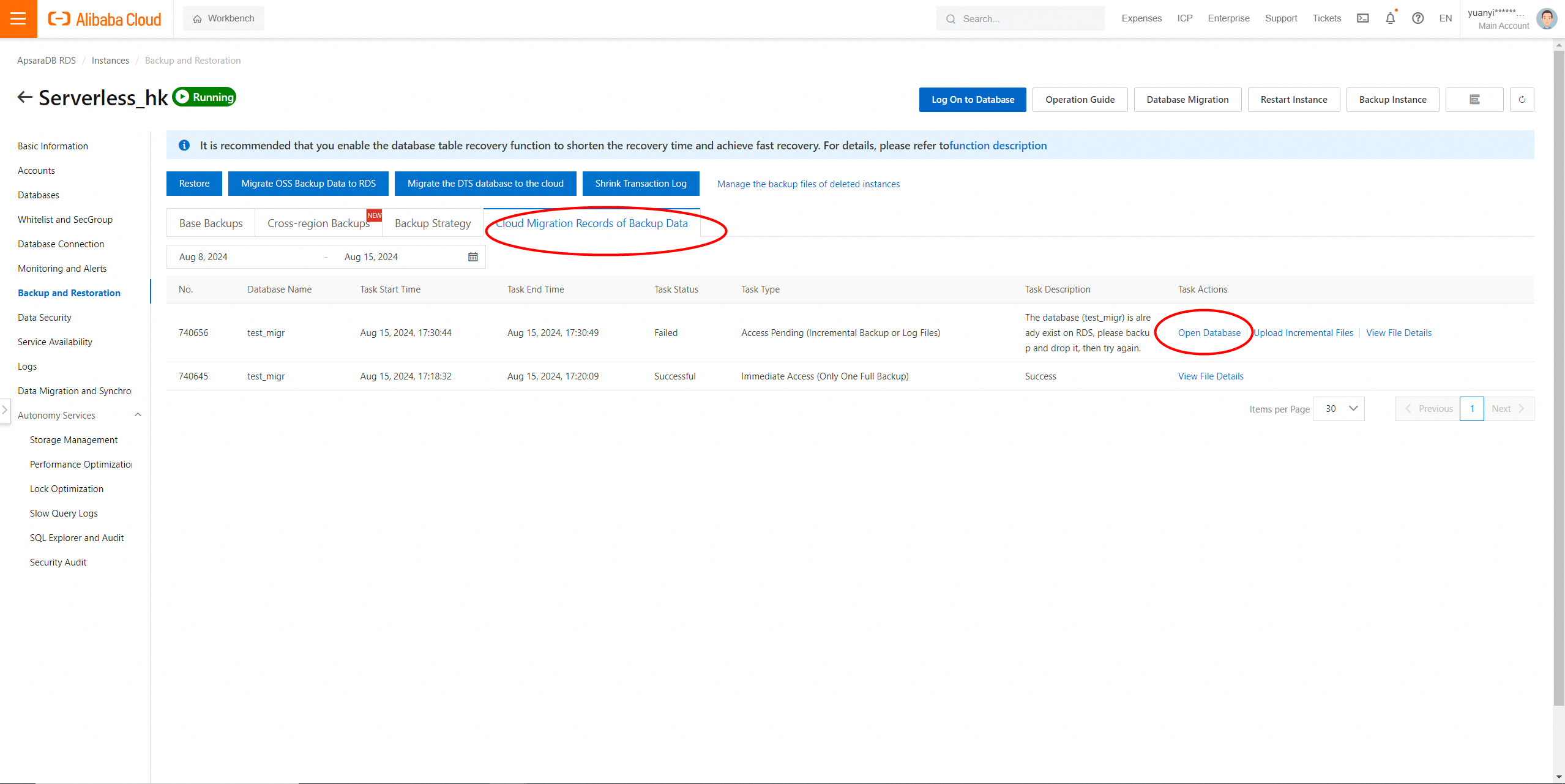The height and width of the screenshot is (784, 1565).
Task: Open Databases in sidebar
Action: (x=39, y=195)
